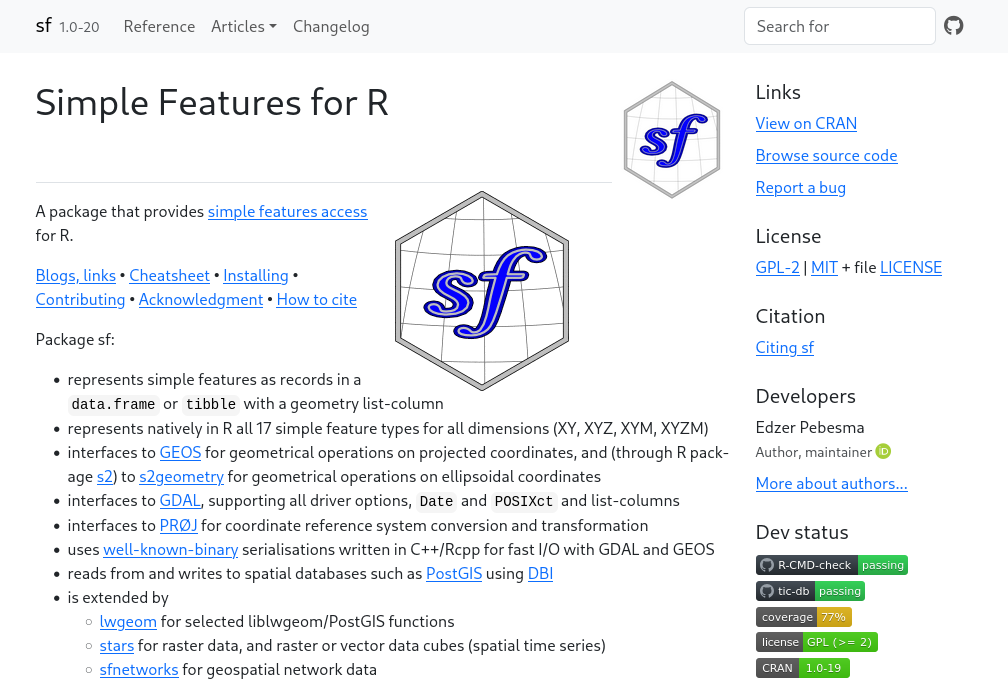Click the small sf hexagon logo
1008x682 pixels.
click(x=672, y=139)
